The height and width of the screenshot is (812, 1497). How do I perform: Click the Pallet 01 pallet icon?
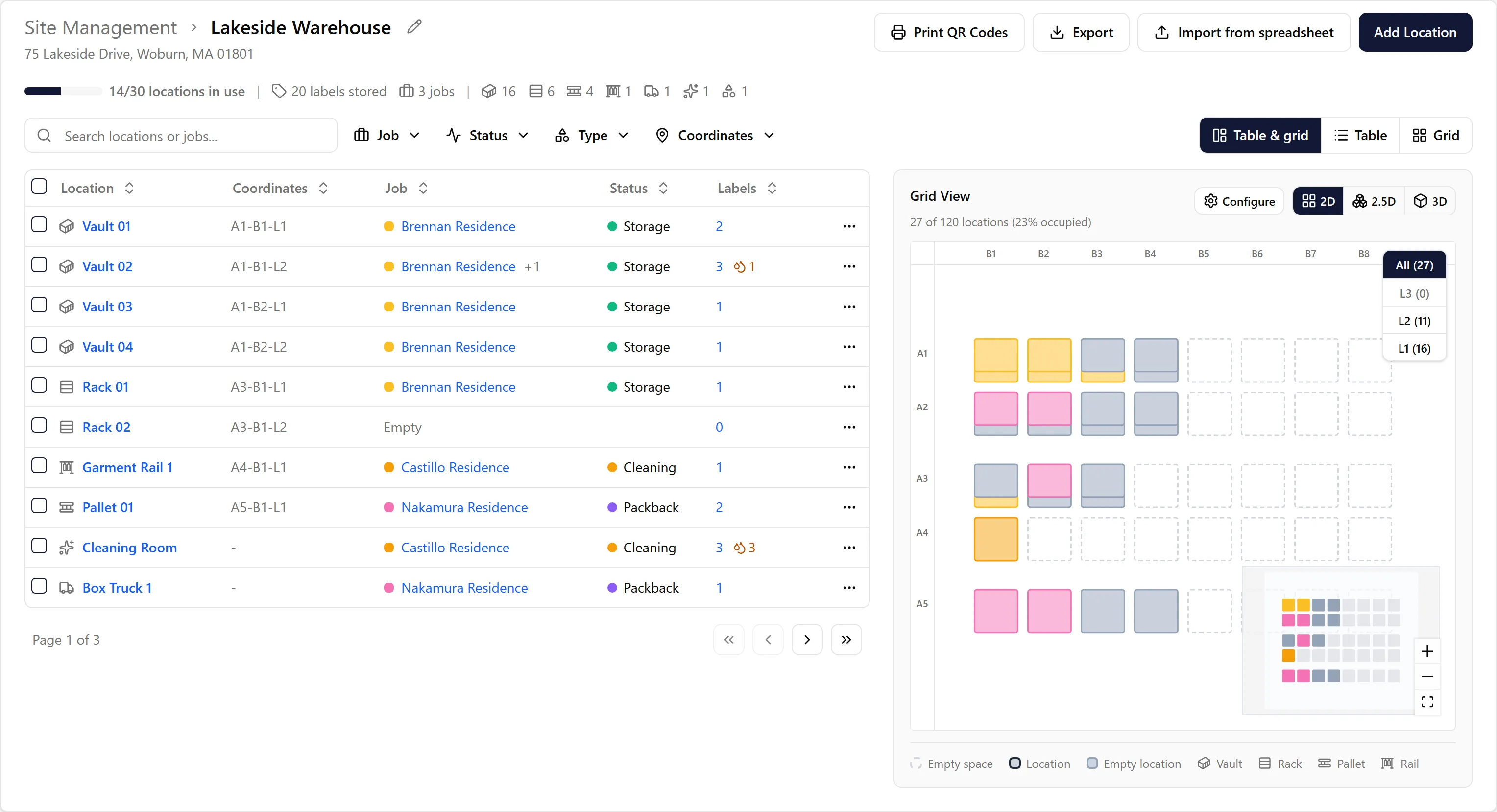(67, 508)
